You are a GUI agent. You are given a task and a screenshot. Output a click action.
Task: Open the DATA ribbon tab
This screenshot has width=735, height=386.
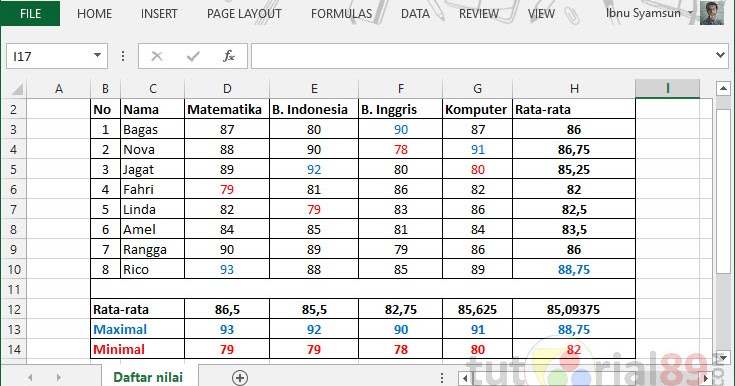pyautogui.click(x=415, y=14)
